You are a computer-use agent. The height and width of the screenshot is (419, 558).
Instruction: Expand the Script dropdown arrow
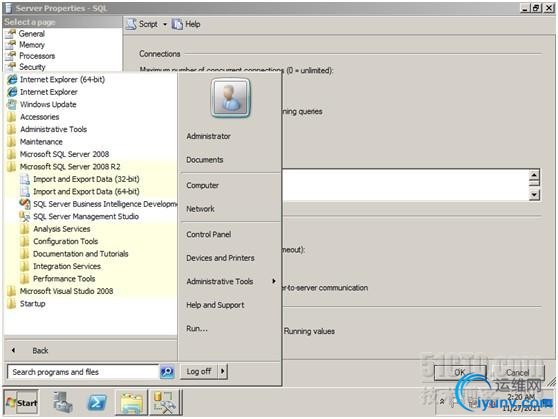click(165, 24)
